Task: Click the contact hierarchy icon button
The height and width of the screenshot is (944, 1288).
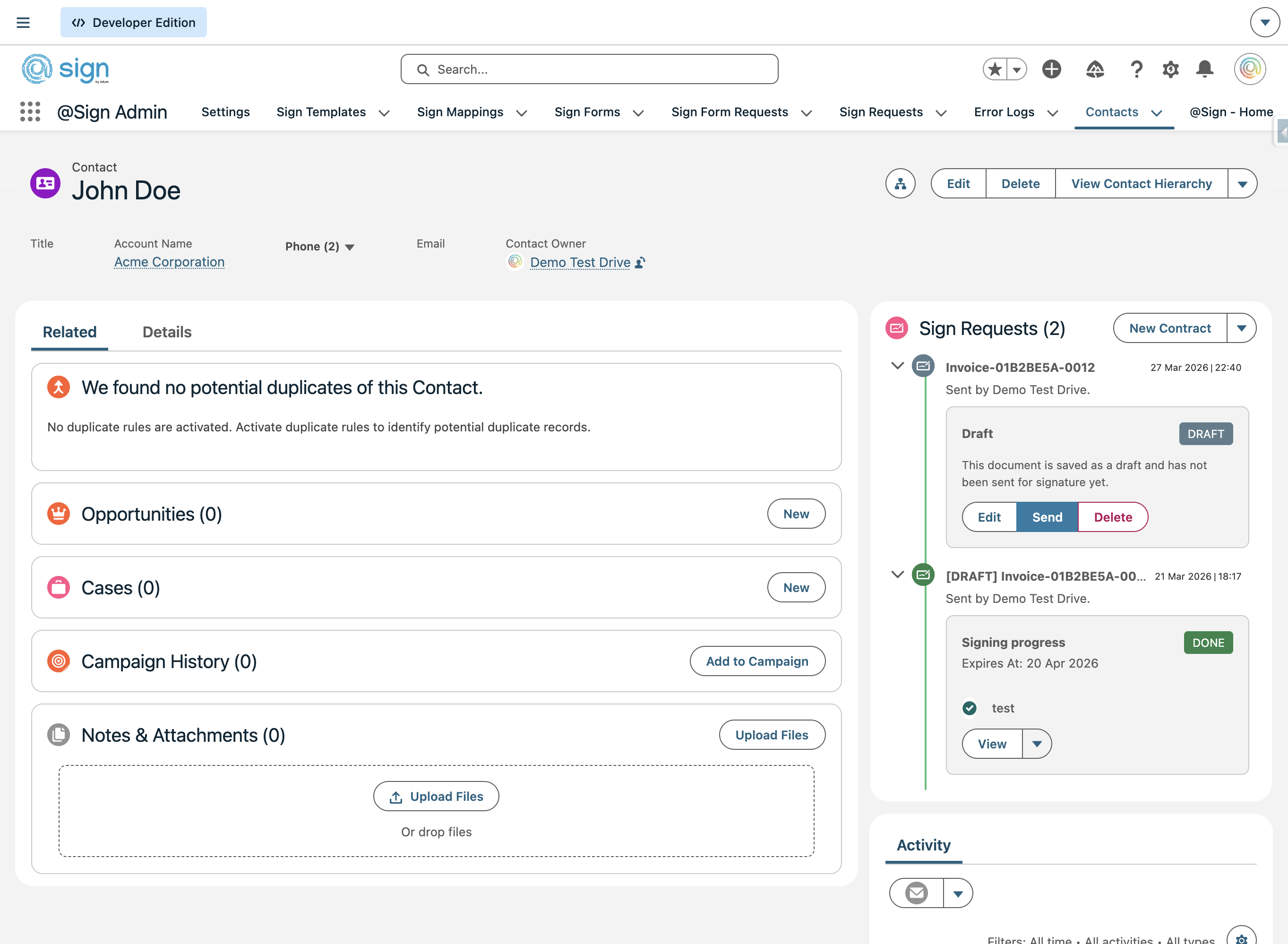Action: coord(900,183)
